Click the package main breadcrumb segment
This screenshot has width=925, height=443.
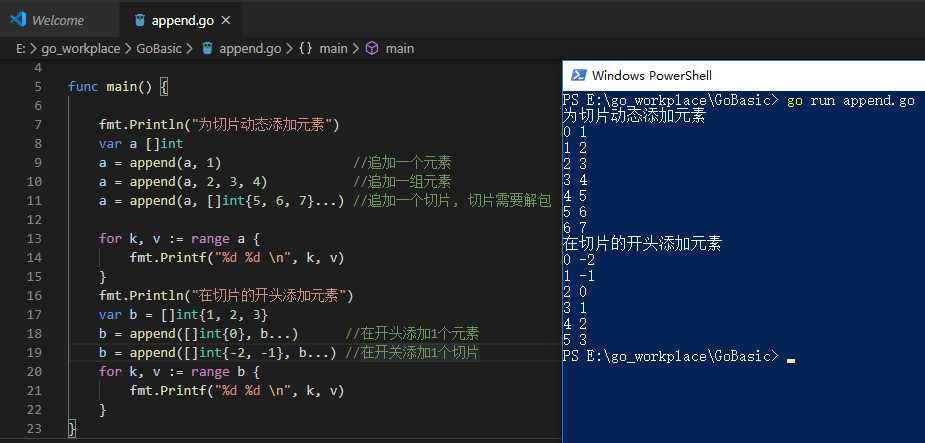pos(333,48)
